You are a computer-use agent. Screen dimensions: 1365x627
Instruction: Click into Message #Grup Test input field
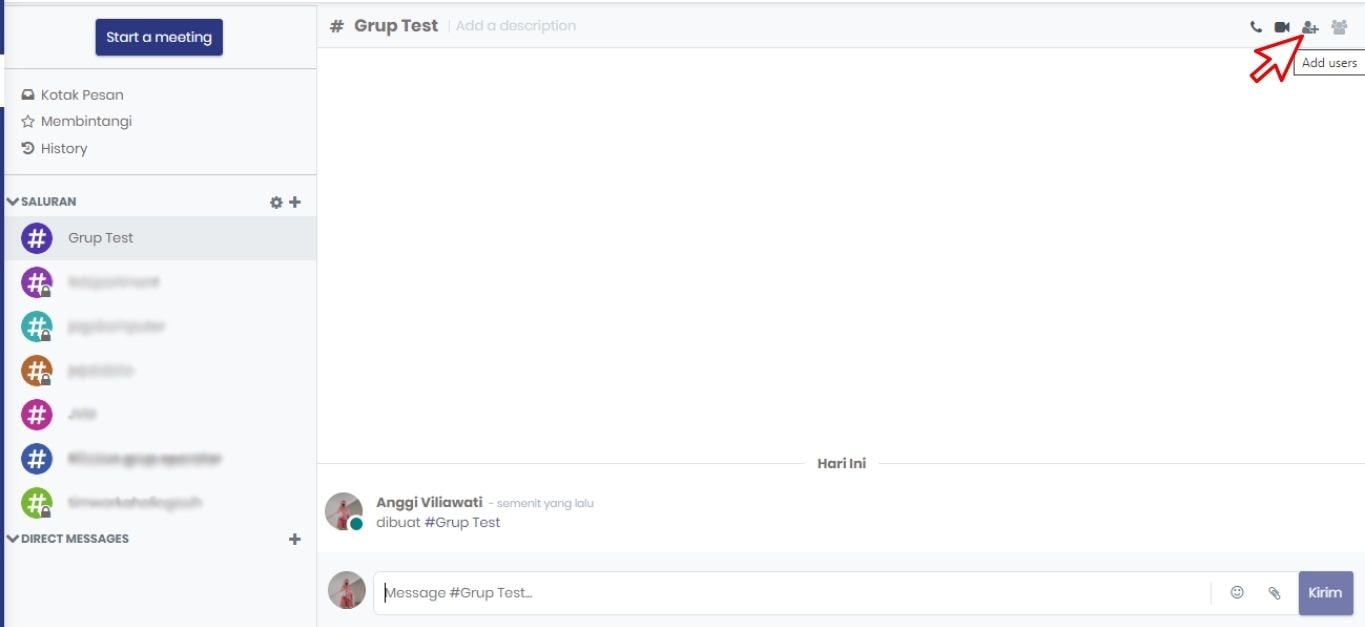coord(792,593)
